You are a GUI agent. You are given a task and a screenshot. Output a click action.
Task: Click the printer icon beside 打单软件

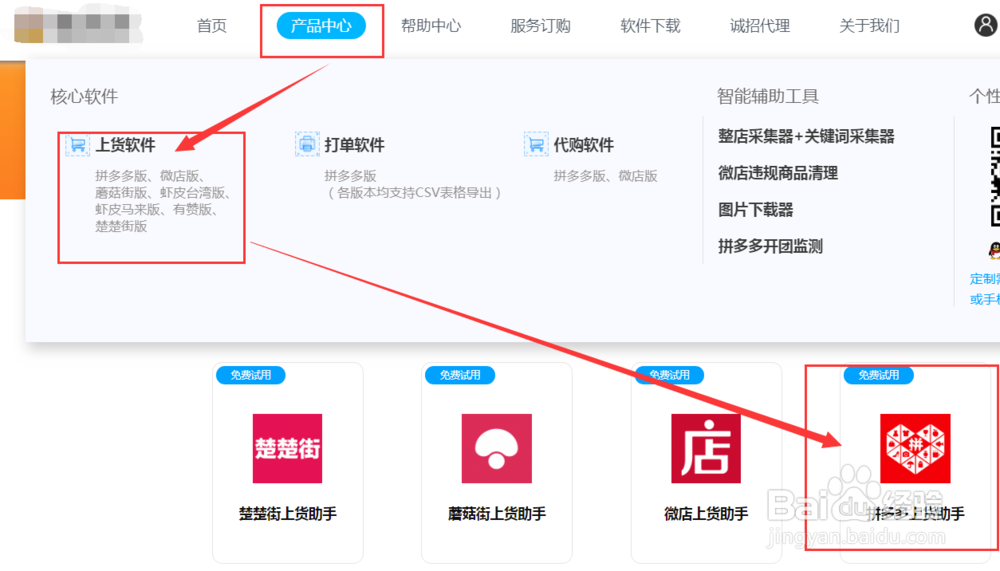click(307, 144)
